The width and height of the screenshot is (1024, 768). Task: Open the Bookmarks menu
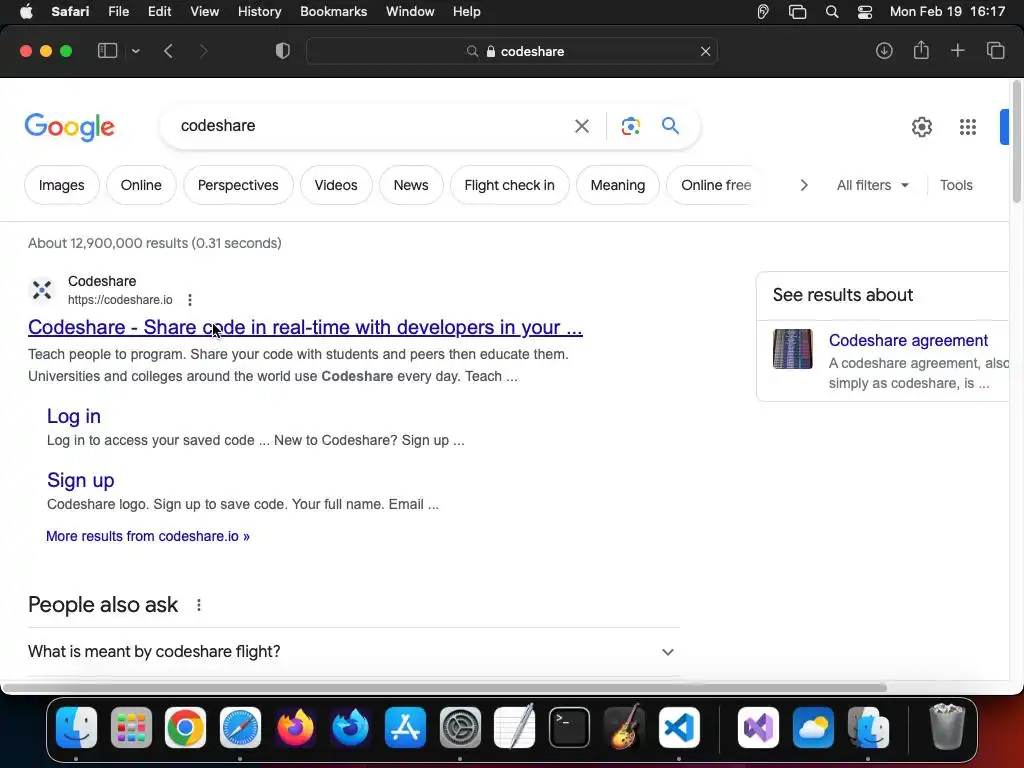point(333,12)
